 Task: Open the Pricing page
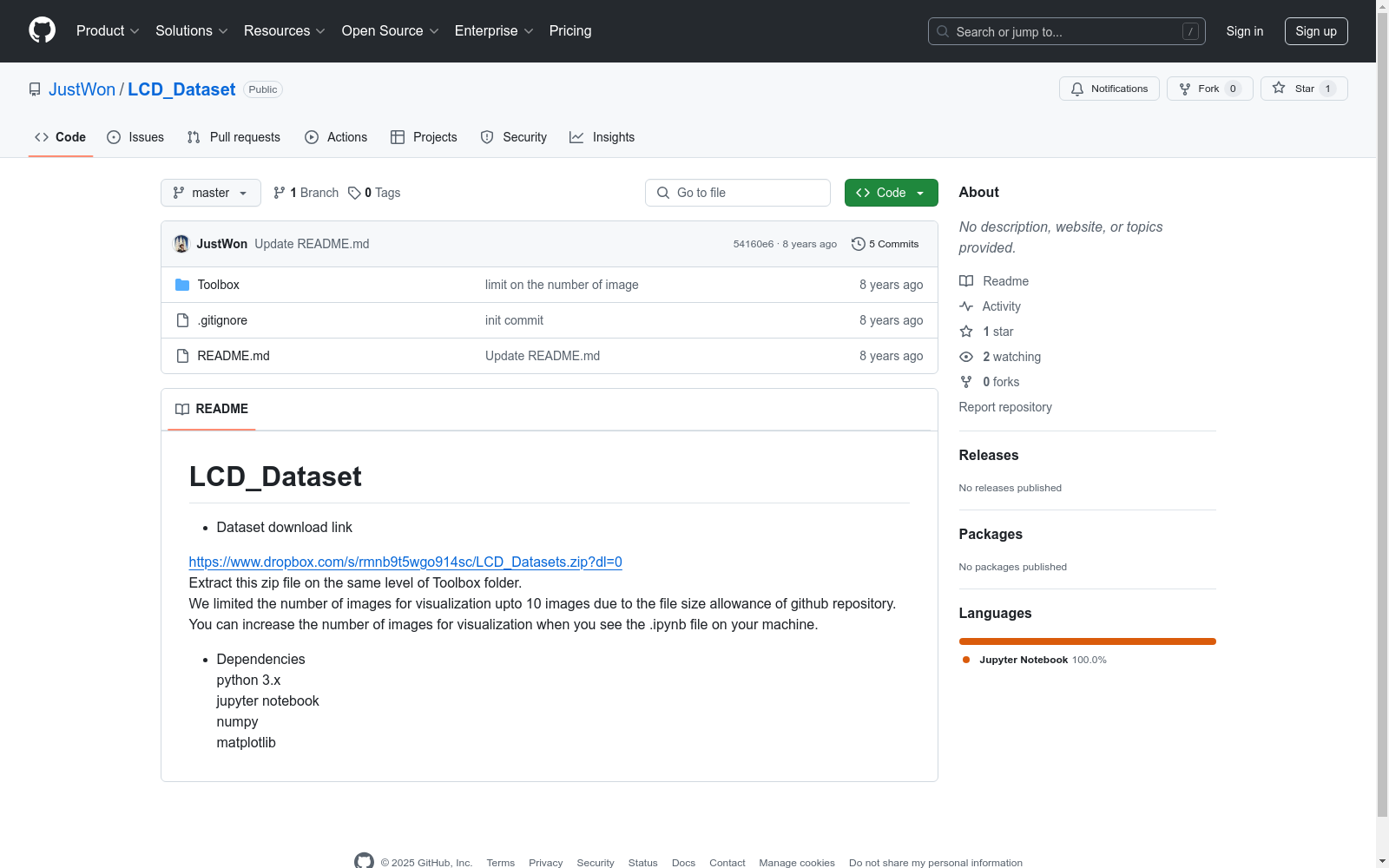coord(570,31)
